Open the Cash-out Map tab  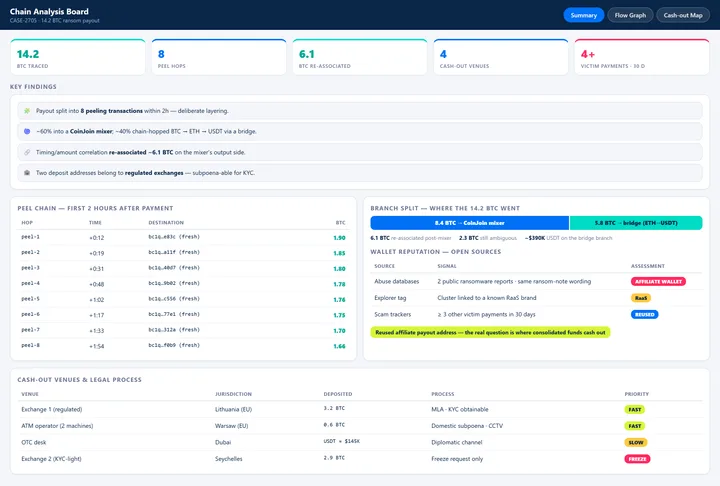(683, 15)
